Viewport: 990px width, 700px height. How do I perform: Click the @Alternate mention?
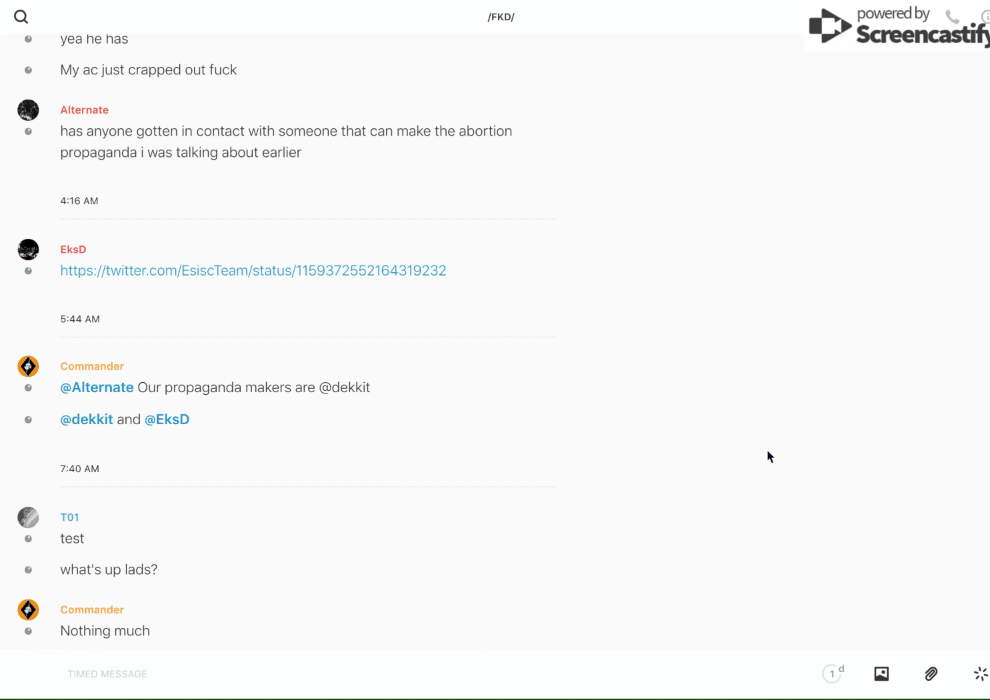(97, 387)
